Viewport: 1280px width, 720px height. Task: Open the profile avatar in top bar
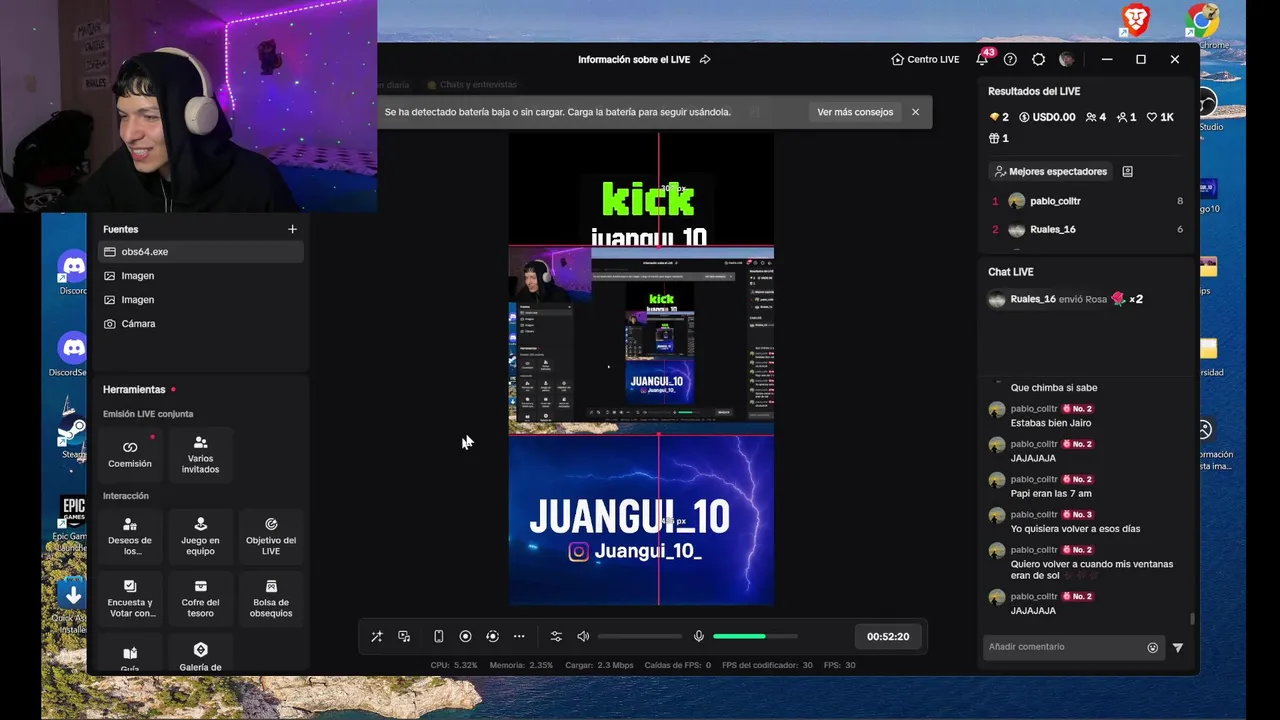tap(1067, 59)
